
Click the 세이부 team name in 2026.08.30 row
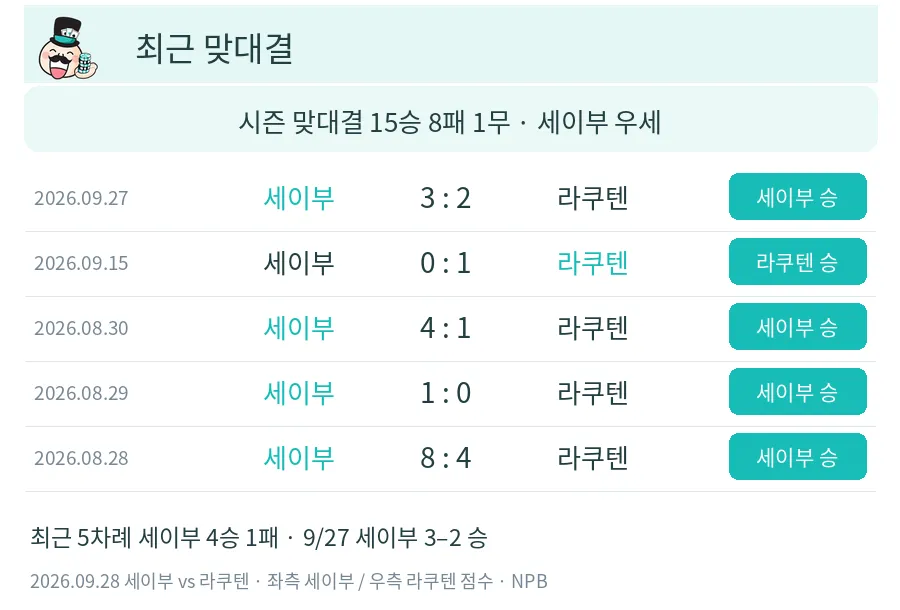[x=298, y=328]
